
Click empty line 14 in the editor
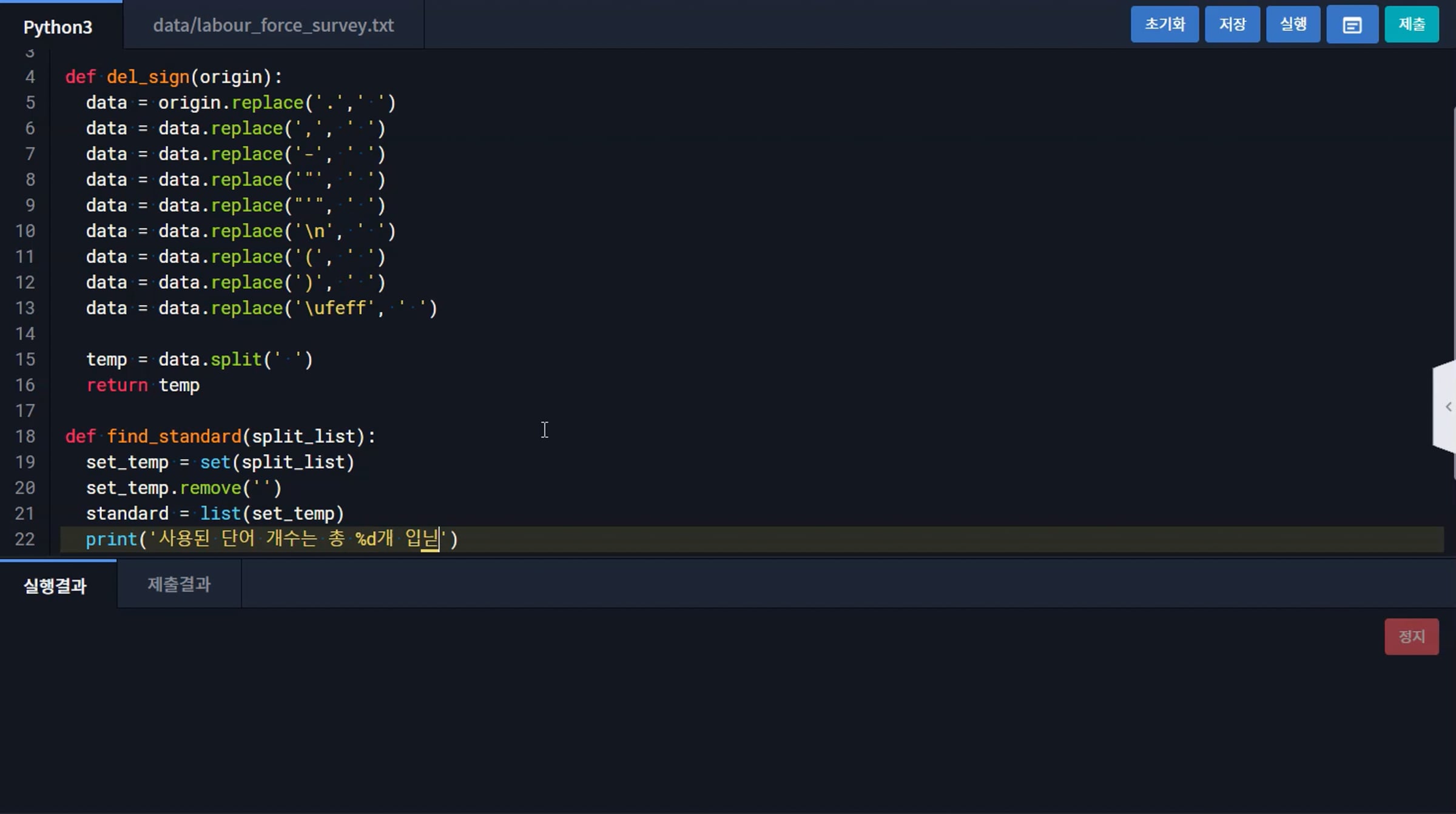point(364,334)
